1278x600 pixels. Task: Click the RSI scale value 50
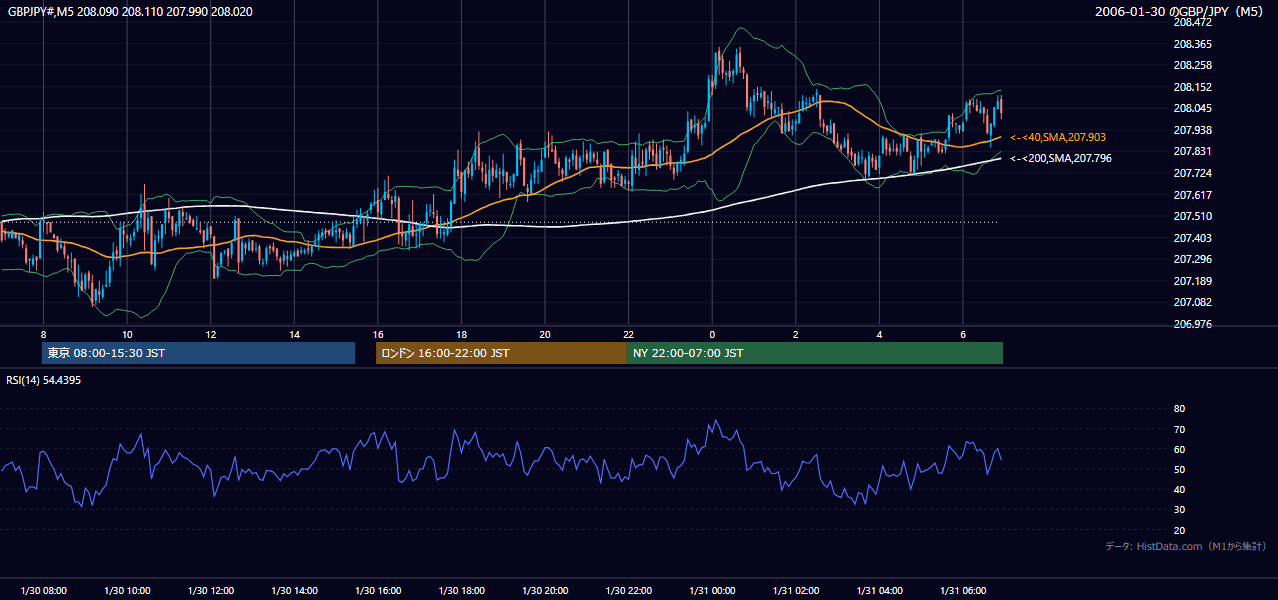[1179, 469]
